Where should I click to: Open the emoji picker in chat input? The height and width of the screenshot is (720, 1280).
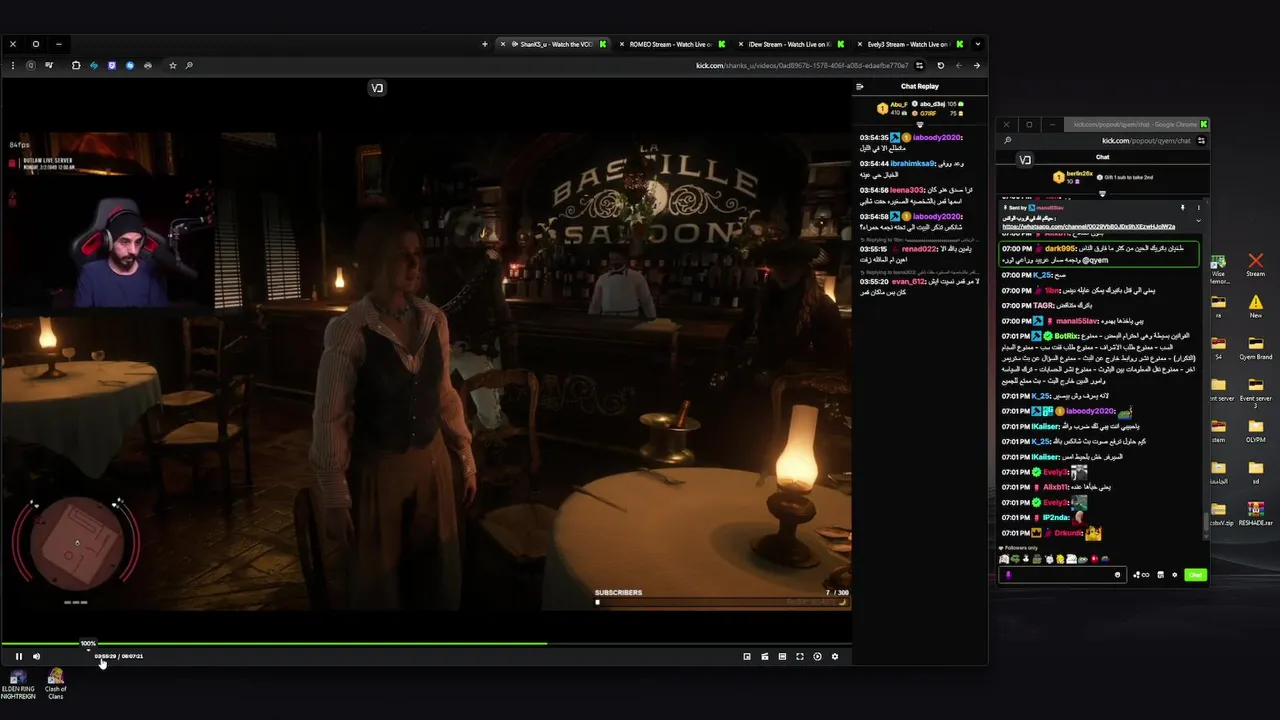click(x=1117, y=575)
